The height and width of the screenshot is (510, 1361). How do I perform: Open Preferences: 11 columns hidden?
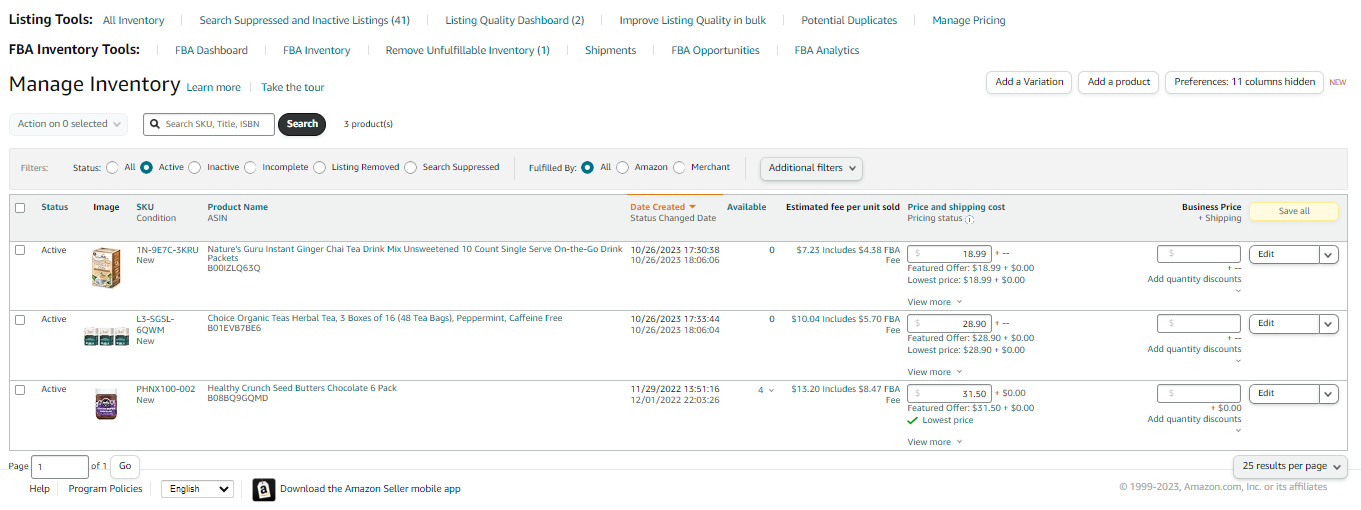[1244, 82]
